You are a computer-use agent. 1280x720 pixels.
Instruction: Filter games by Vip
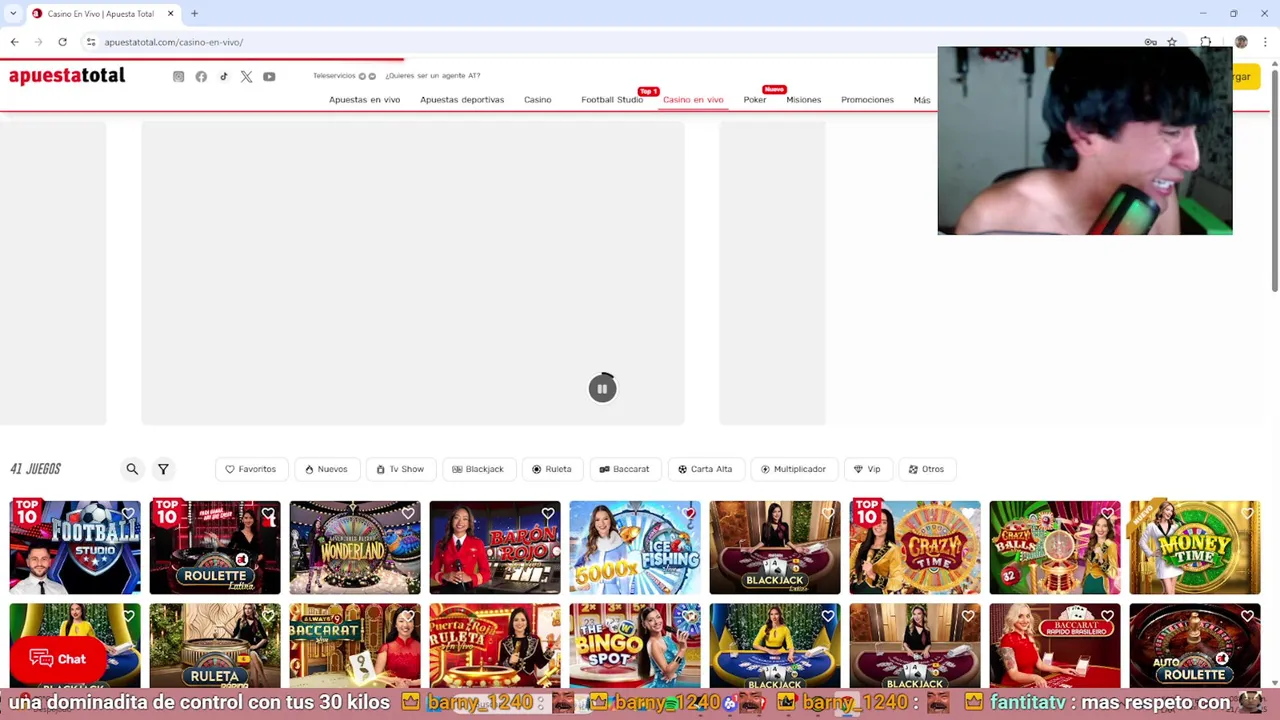[867, 469]
